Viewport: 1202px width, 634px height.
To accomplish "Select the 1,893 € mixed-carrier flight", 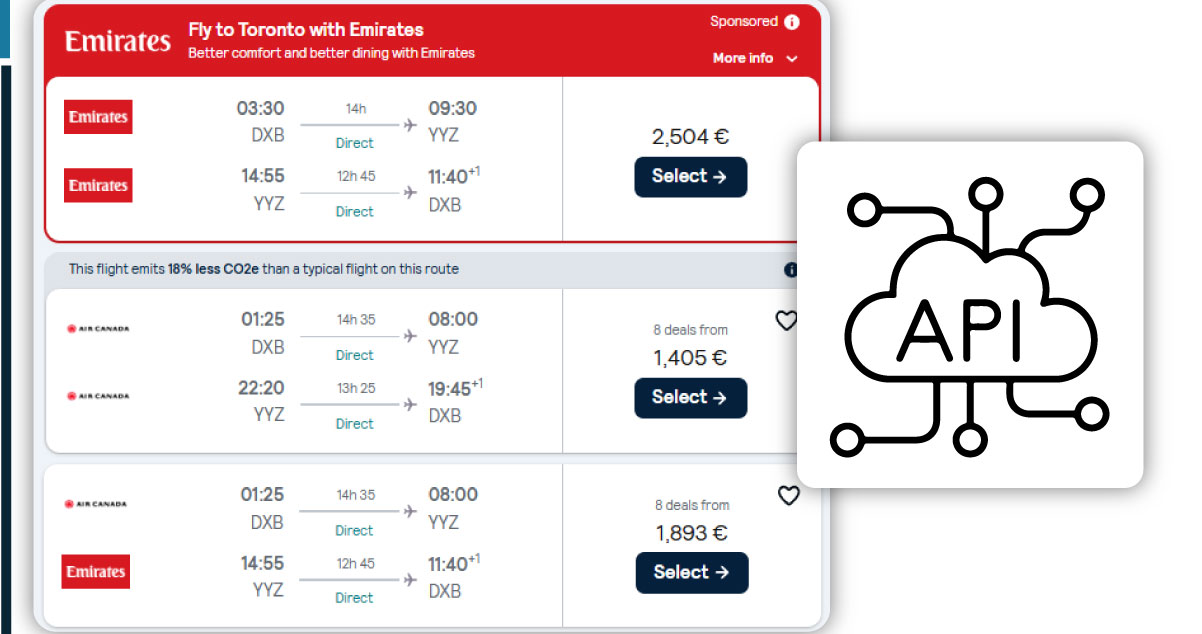I will (691, 572).
